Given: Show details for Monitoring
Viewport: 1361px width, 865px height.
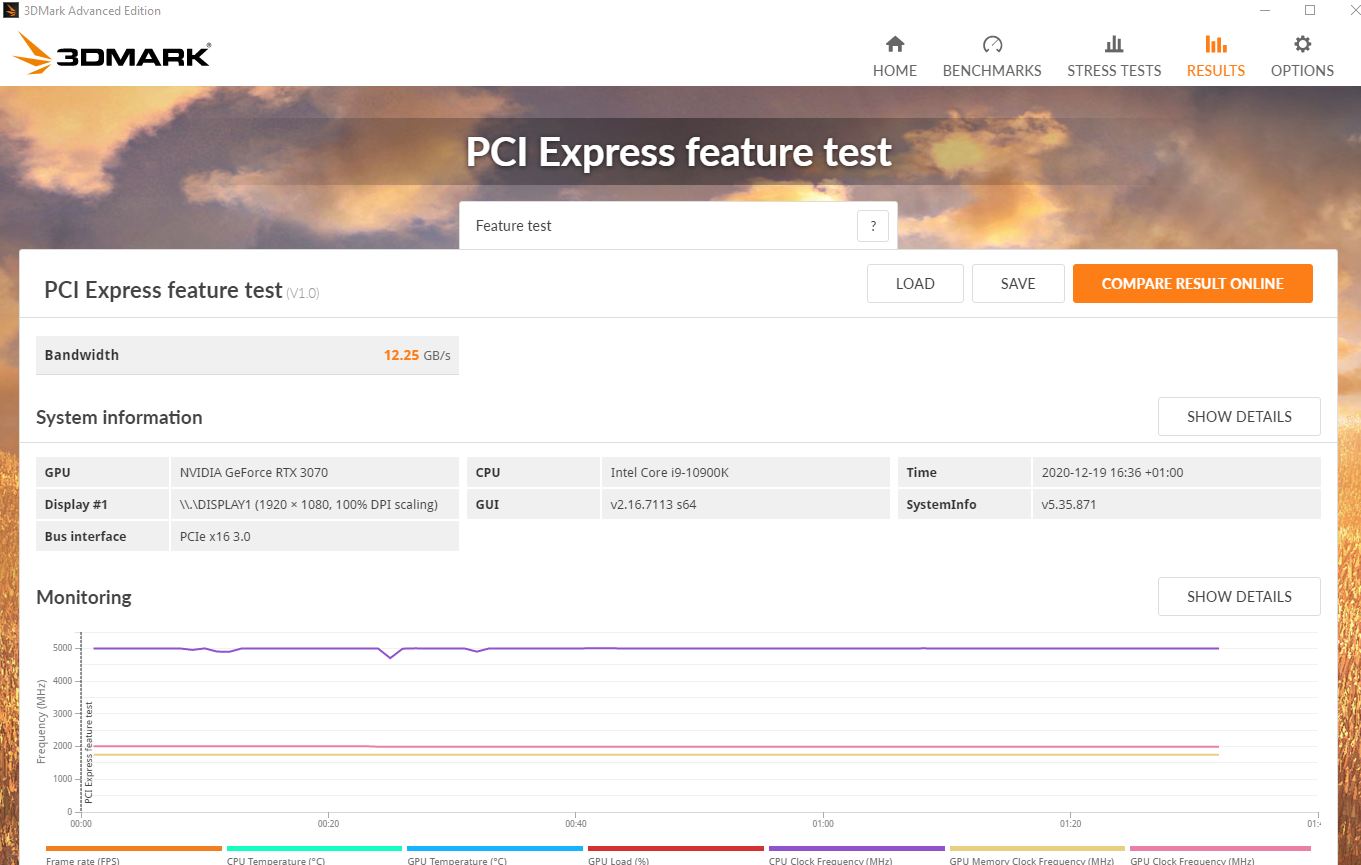Looking at the screenshot, I should (1239, 597).
